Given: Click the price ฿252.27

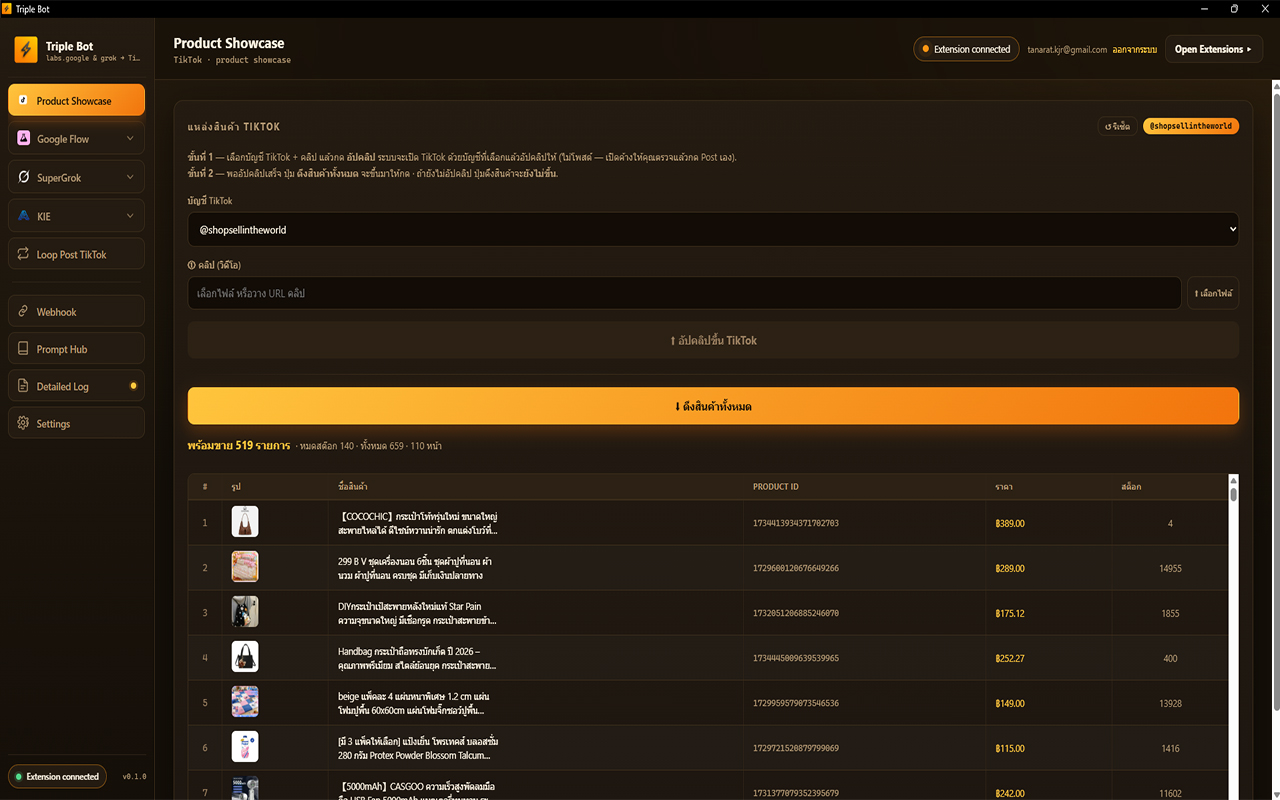Looking at the screenshot, I should pos(1010,658).
